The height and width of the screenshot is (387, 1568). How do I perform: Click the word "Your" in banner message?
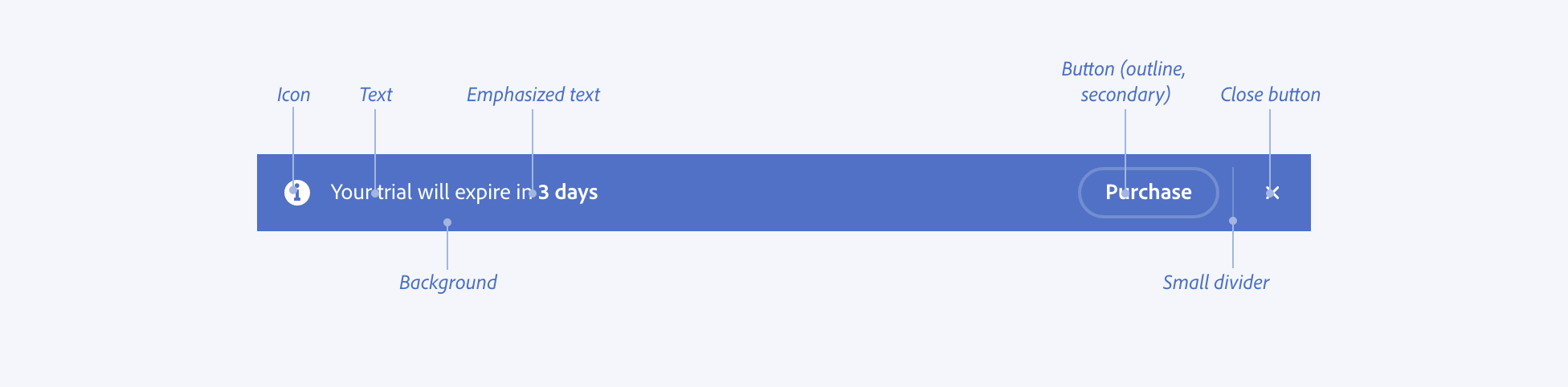[351, 193]
